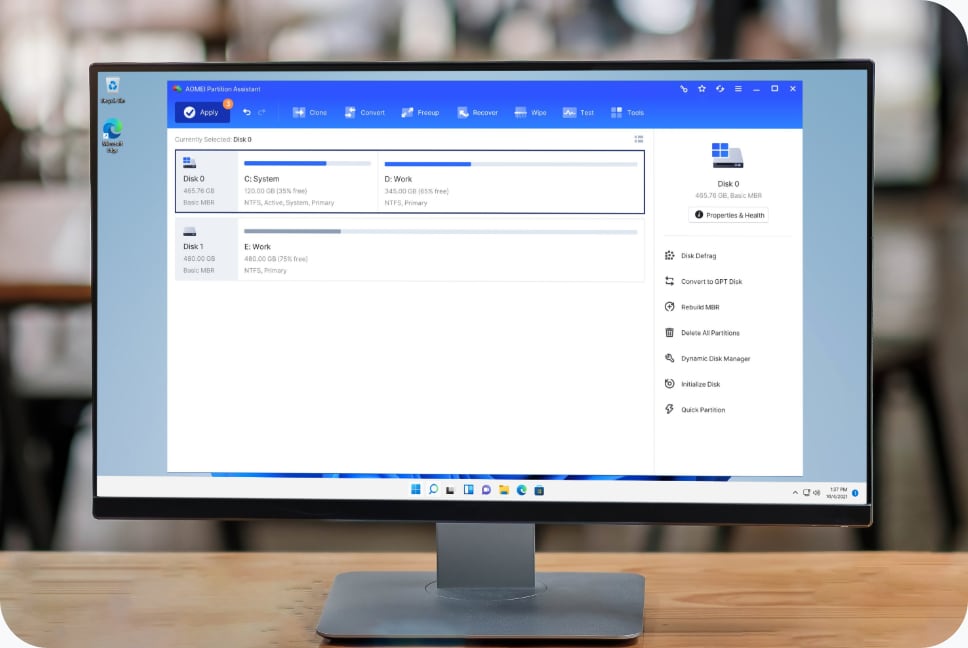Image resolution: width=968 pixels, height=648 pixels.
Task: Click the star icon in the title bar
Action: pyautogui.click(x=702, y=89)
